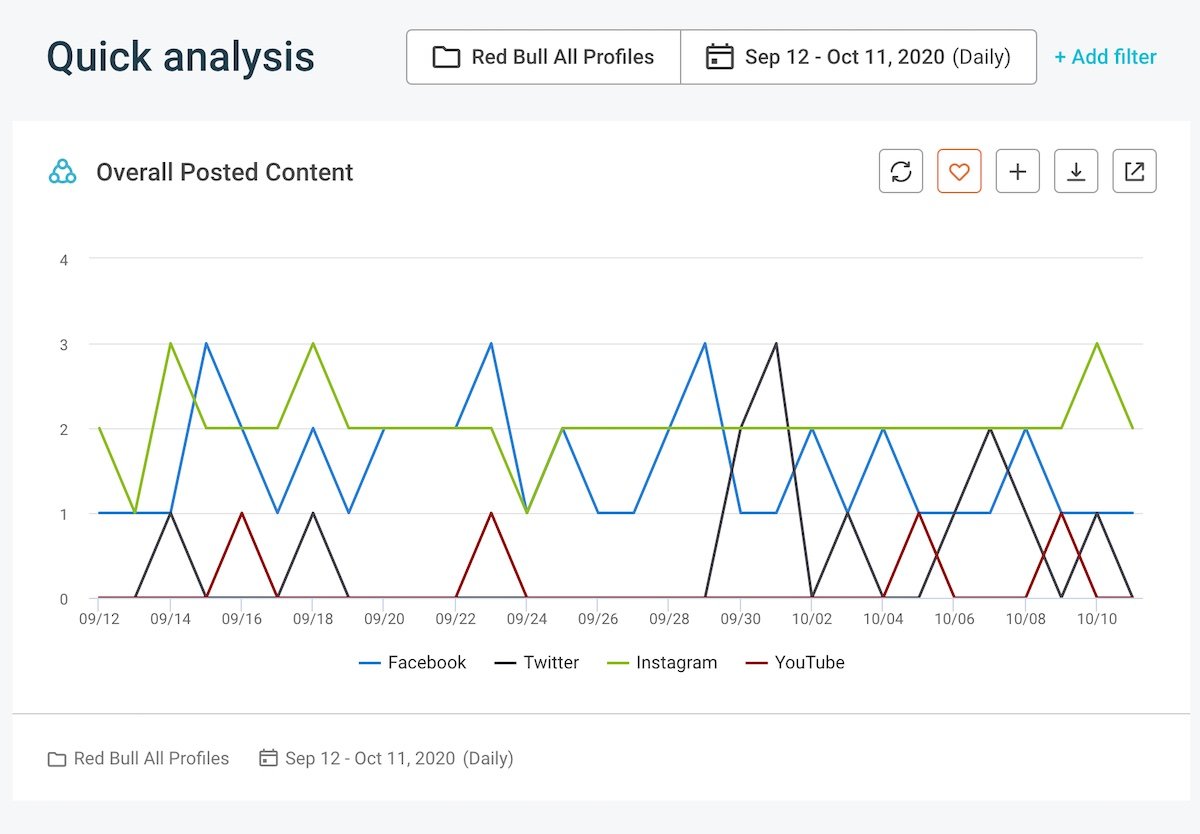Click the 09/28 x-axis label
The height and width of the screenshot is (834, 1200).
tap(669, 620)
